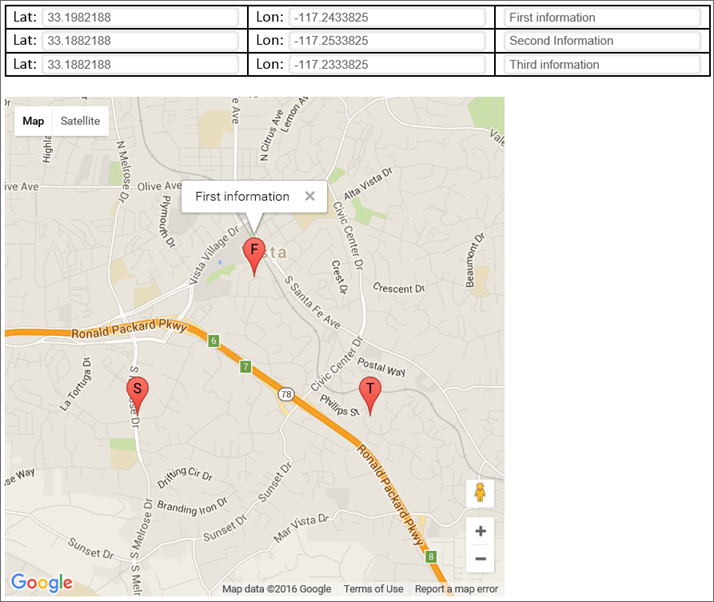Click the Lon field showing -117.2533825
Screen dimensions: 714x602
point(388,41)
